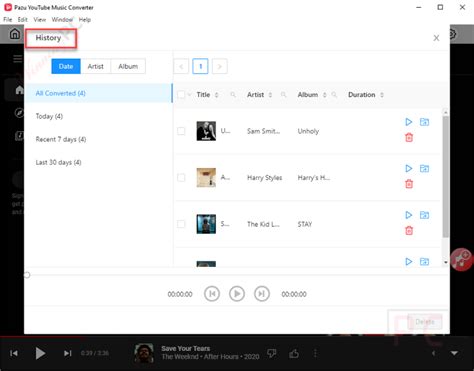Switch to the Artist tab
This screenshot has width=474, height=371.
pyautogui.click(x=96, y=66)
